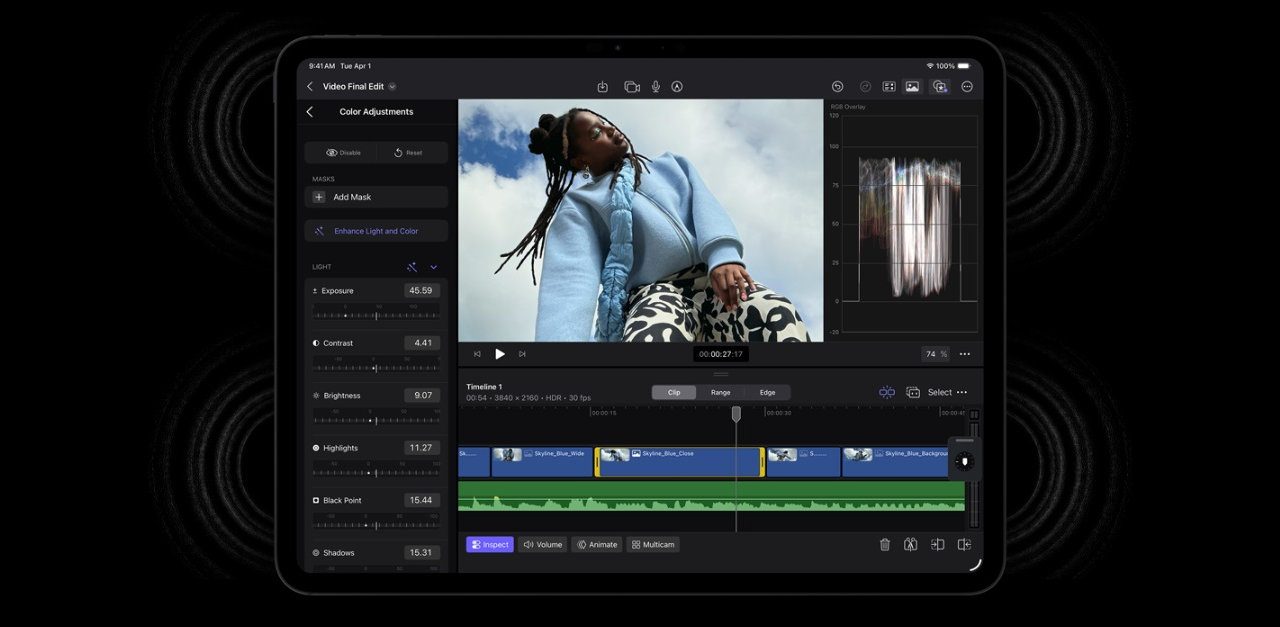Switch to Range selection mode
The width and height of the screenshot is (1280, 627).
[720, 392]
